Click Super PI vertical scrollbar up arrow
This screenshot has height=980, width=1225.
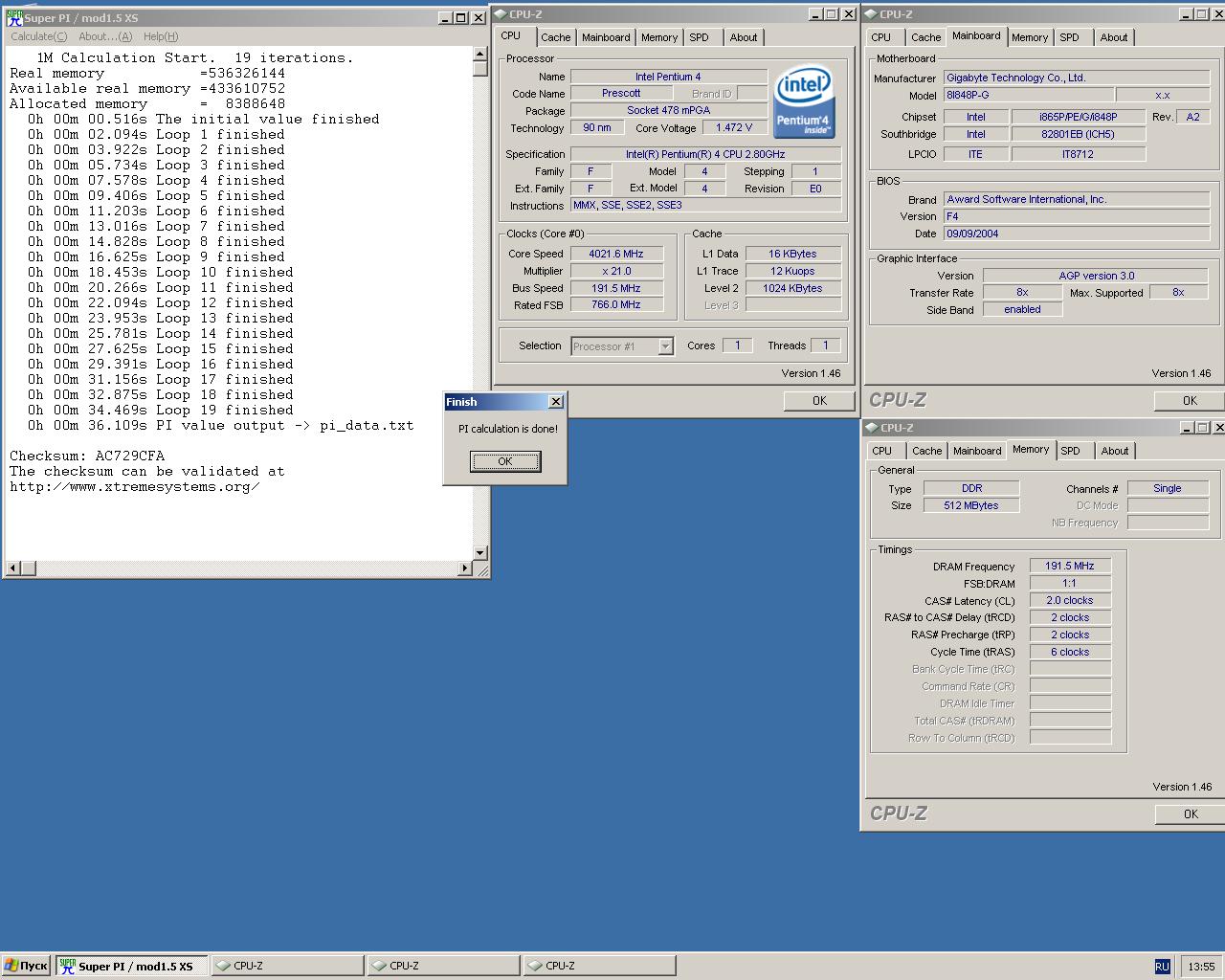[480, 54]
